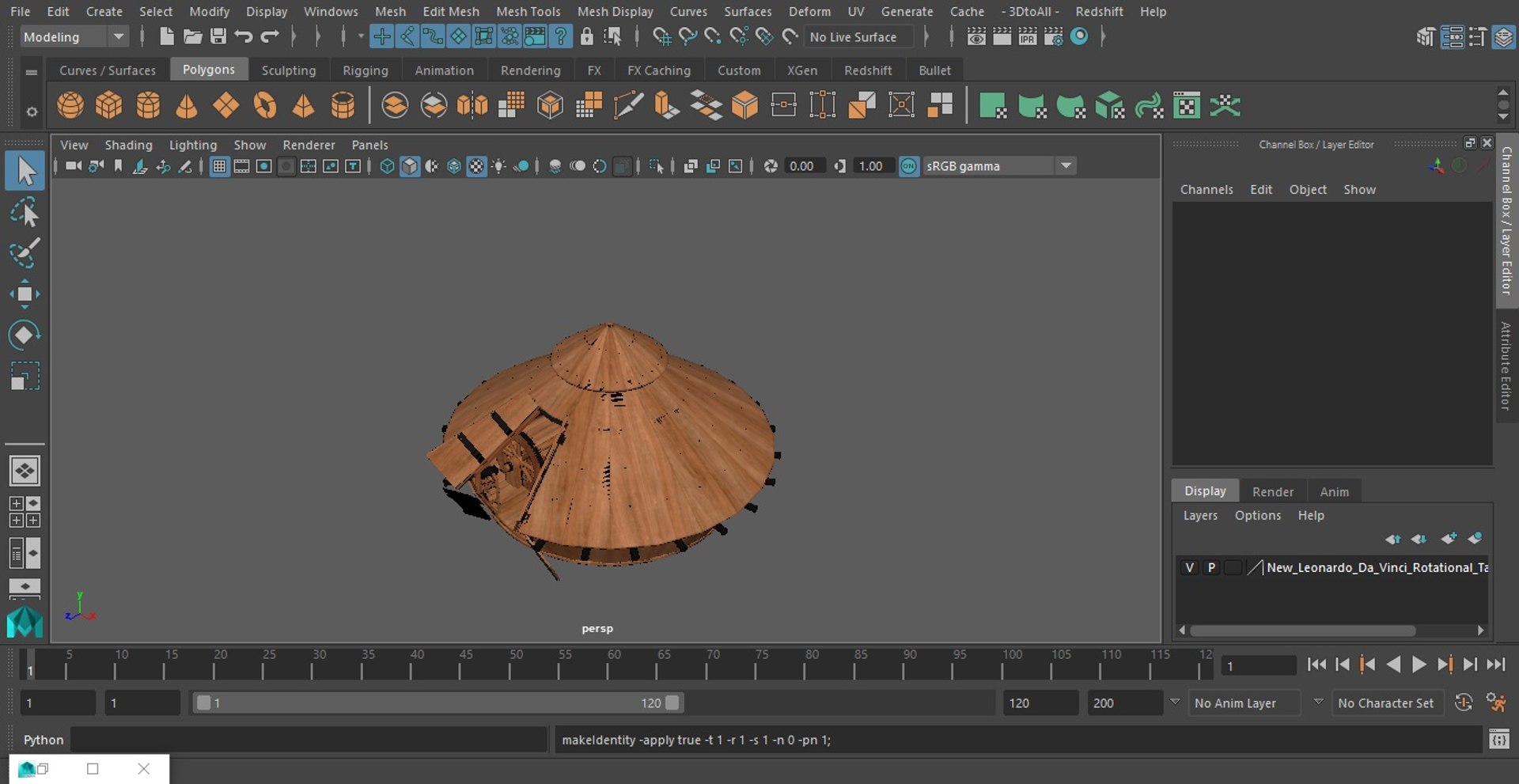Click No Live Surface field
The image size is (1519, 784).
coord(858,36)
